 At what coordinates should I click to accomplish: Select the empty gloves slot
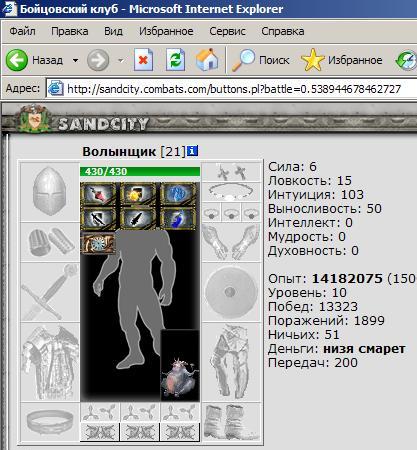click(x=231, y=242)
